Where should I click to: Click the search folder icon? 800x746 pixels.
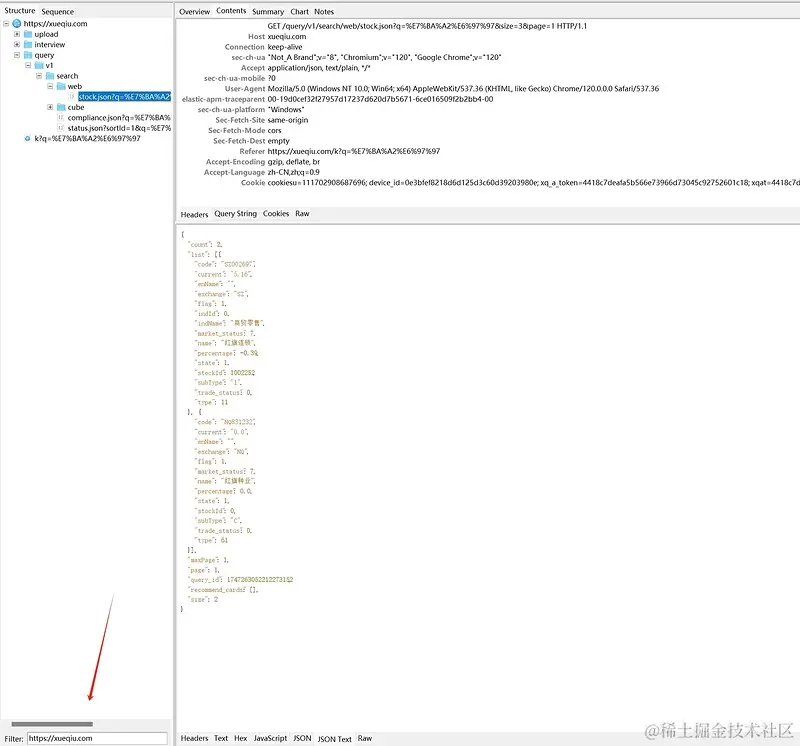point(50,76)
